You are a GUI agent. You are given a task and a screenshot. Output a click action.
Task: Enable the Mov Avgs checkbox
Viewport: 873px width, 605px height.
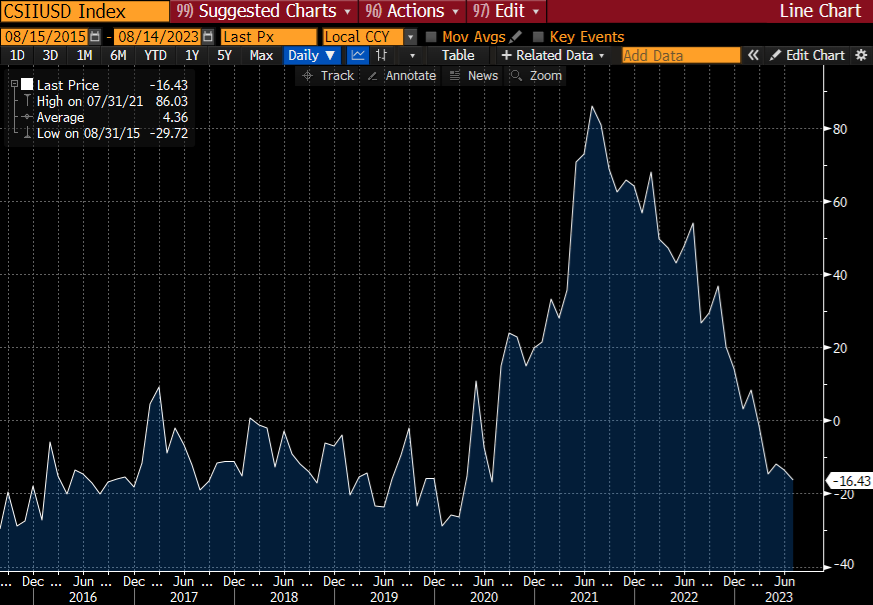tap(432, 37)
